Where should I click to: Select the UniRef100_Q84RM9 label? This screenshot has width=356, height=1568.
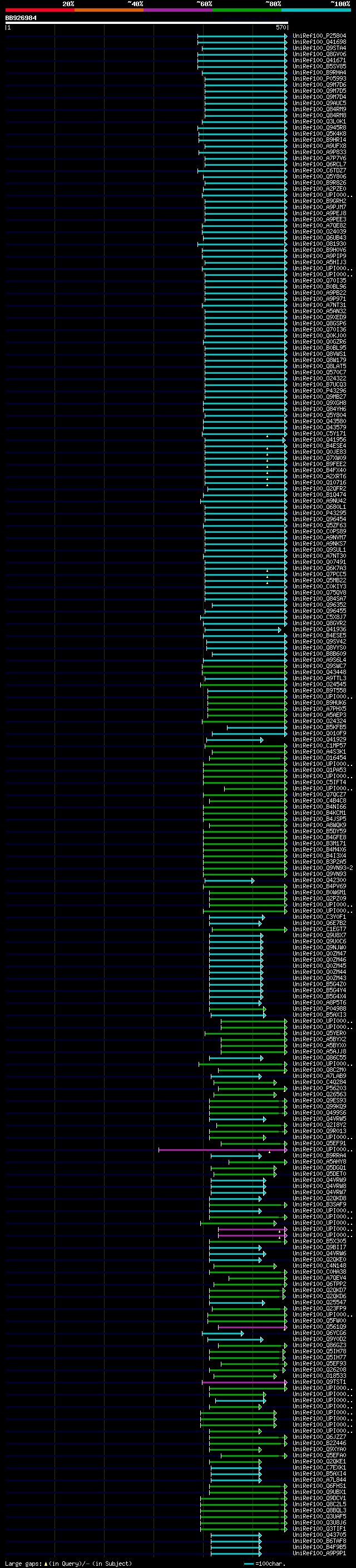(x=319, y=109)
